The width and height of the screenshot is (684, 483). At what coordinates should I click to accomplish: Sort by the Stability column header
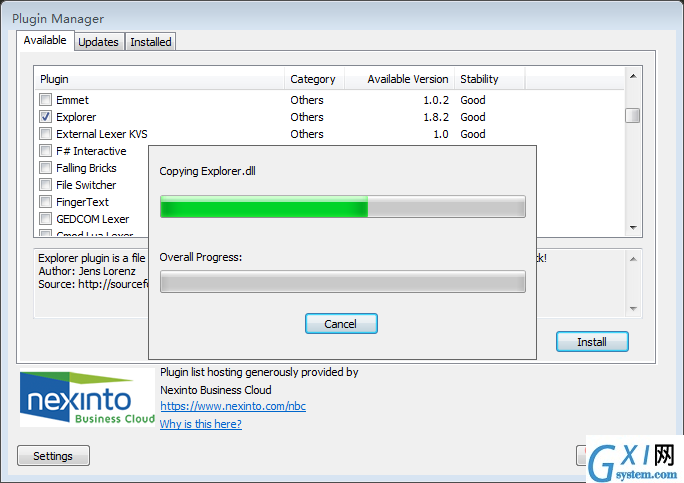[x=489, y=79]
